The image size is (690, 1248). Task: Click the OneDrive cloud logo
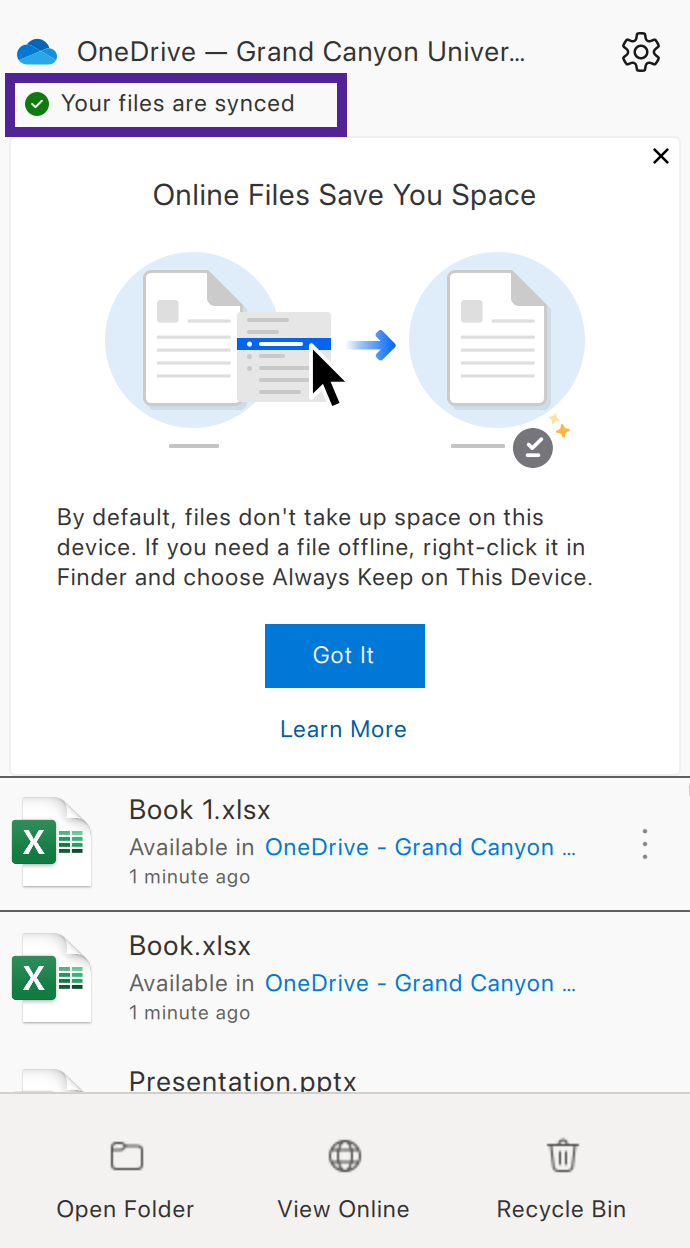click(x=37, y=52)
